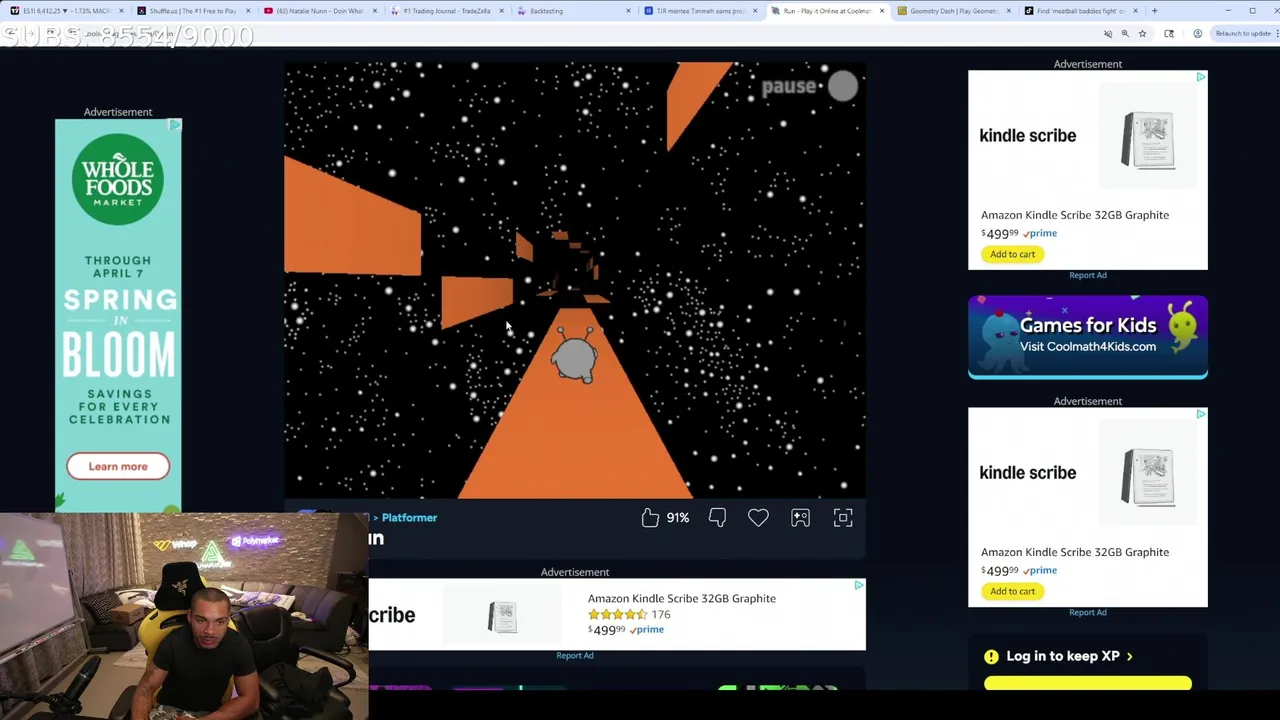Click the Whole Foods Market logo in the ad
Screen dimensions: 1280x720
118,181
